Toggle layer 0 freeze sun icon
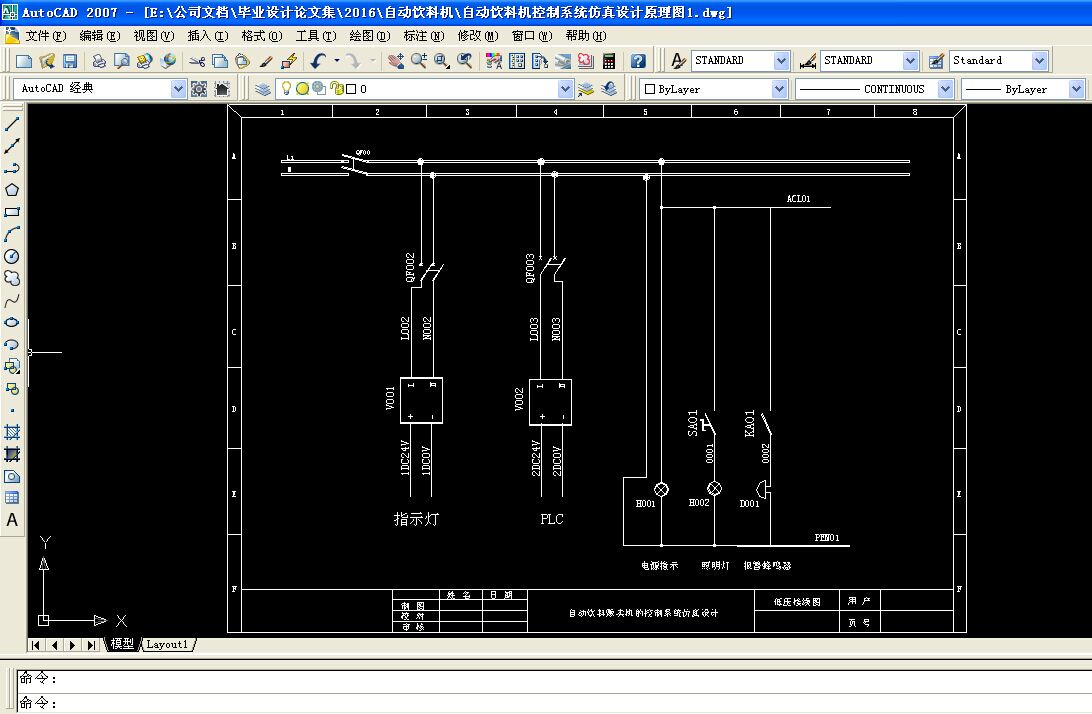The height and width of the screenshot is (714, 1092). [302, 88]
